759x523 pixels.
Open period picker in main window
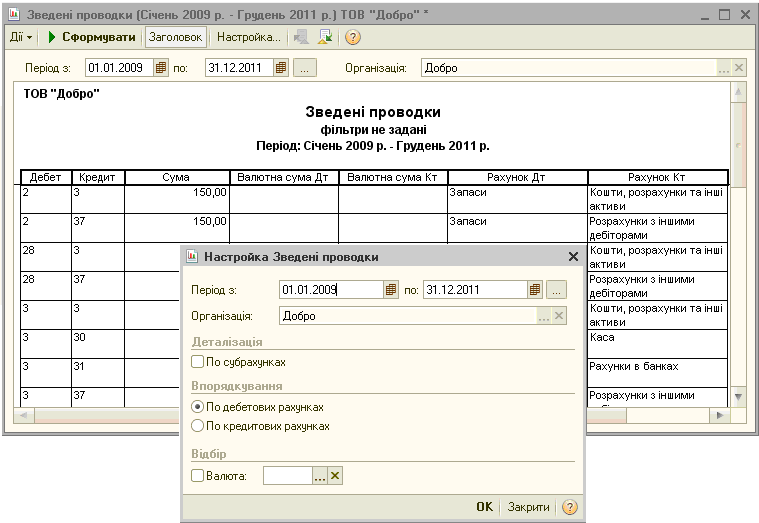pos(305,68)
